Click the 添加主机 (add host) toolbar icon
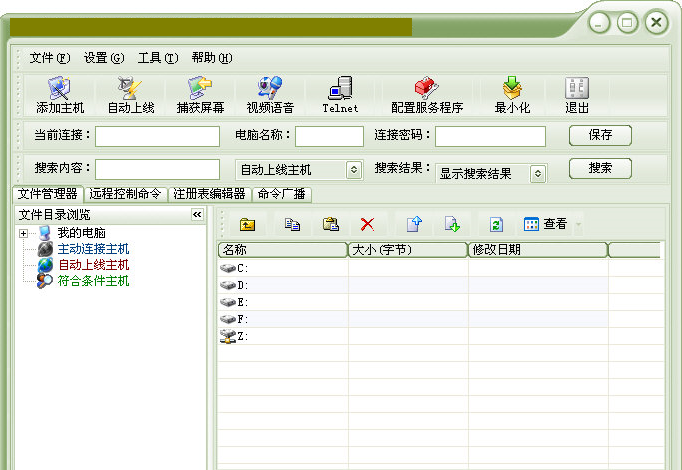Image resolution: width=682 pixels, height=470 pixels. tap(60, 95)
